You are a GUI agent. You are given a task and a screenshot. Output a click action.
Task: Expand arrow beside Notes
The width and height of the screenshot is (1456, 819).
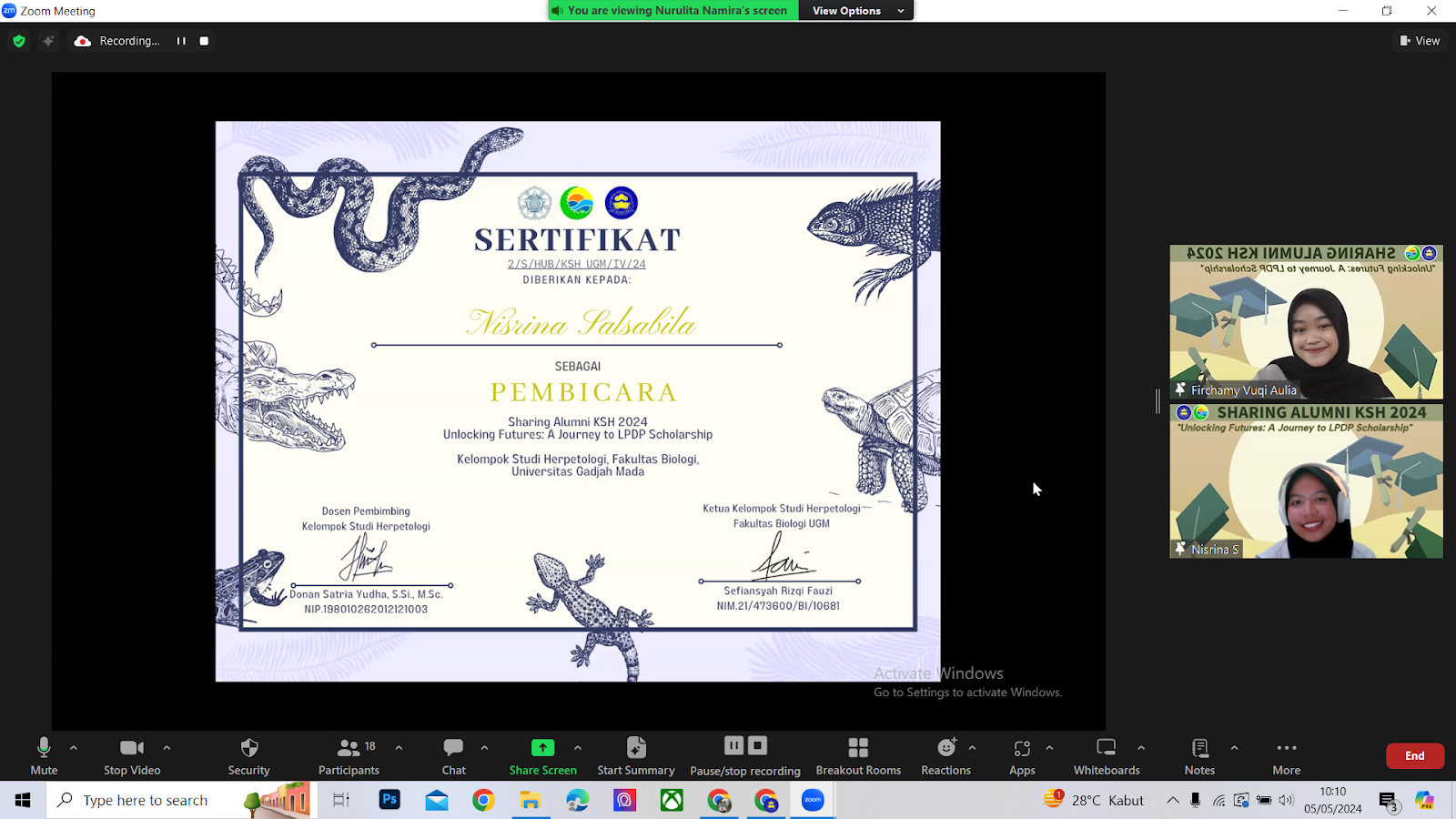pos(1234,748)
